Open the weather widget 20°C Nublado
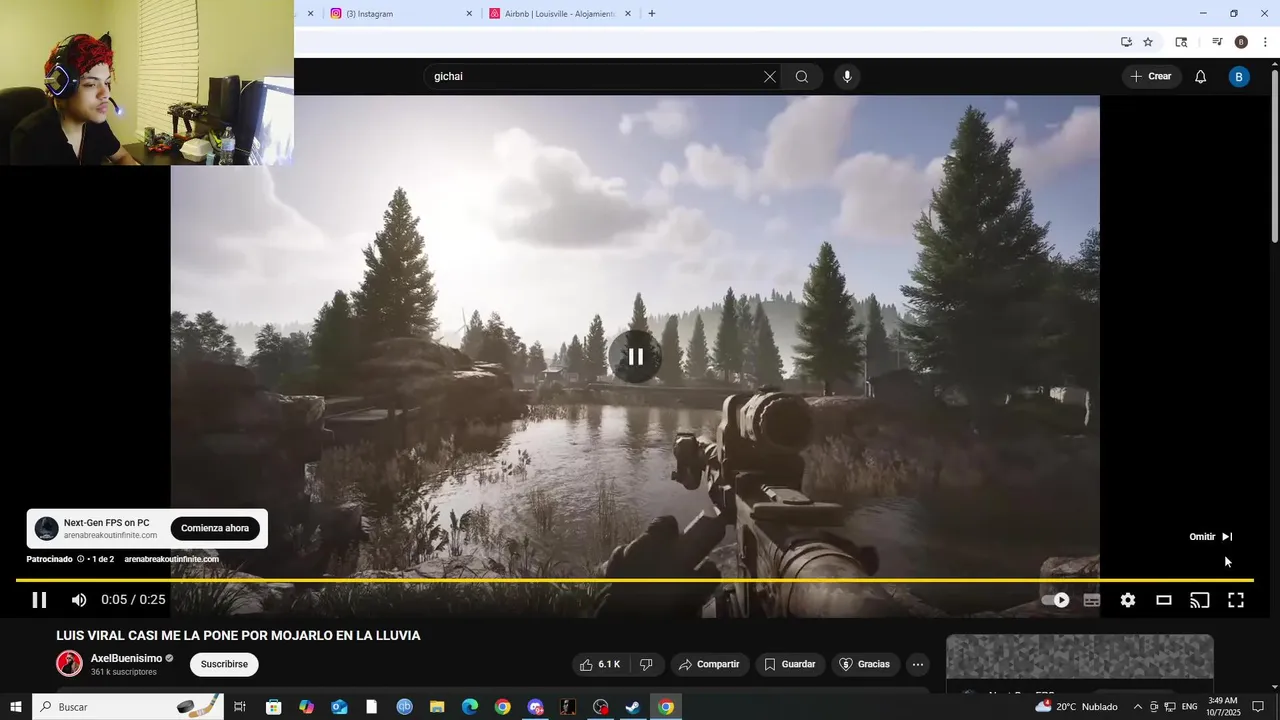The height and width of the screenshot is (720, 1280). click(x=1078, y=707)
